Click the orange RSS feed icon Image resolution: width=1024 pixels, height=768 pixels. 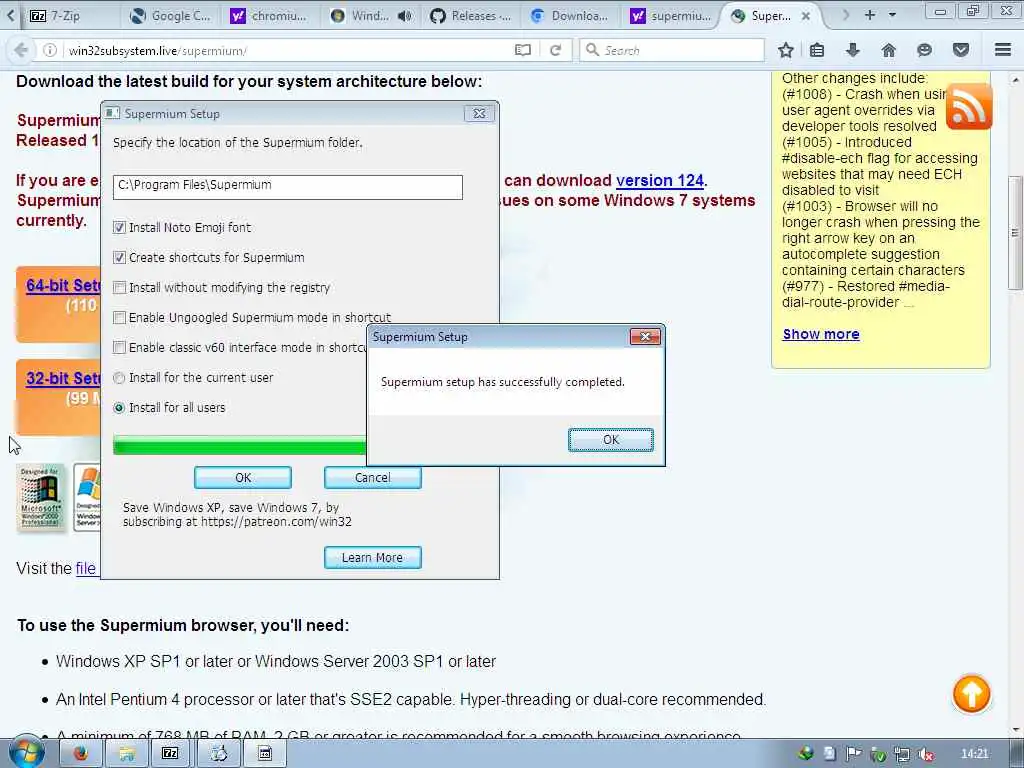pyautogui.click(x=969, y=106)
